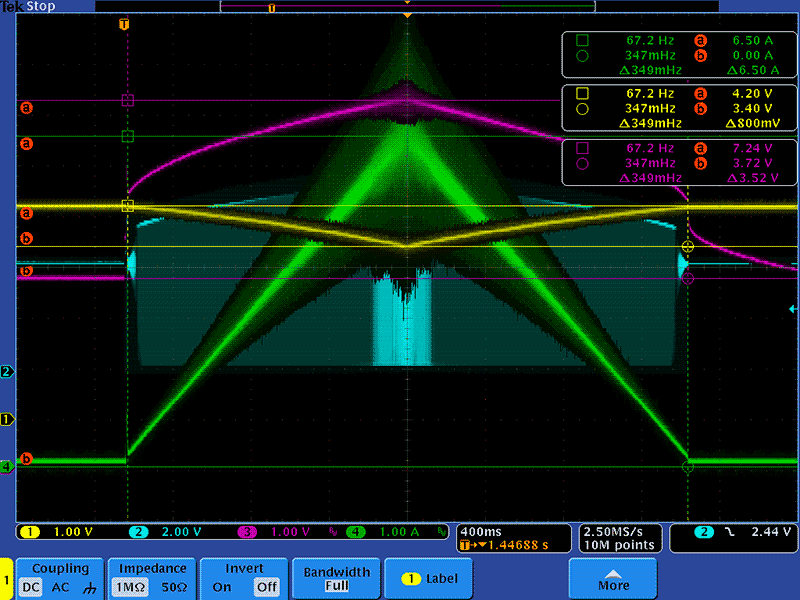Click the cyan trigger source 2 badge

[704, 532]
